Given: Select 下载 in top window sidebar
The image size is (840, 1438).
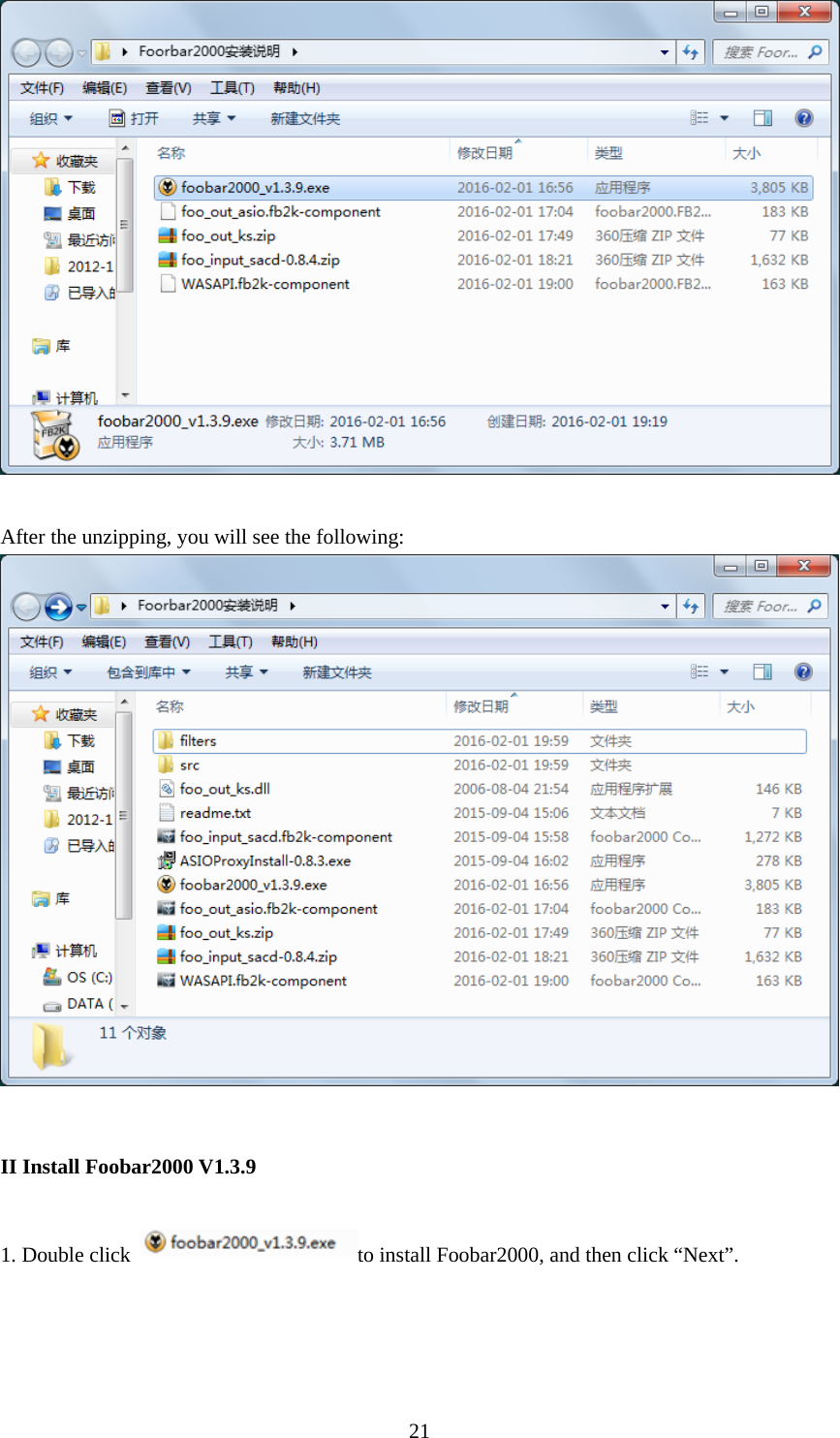Looking at the screenshot, I should [x=70, y=187].
